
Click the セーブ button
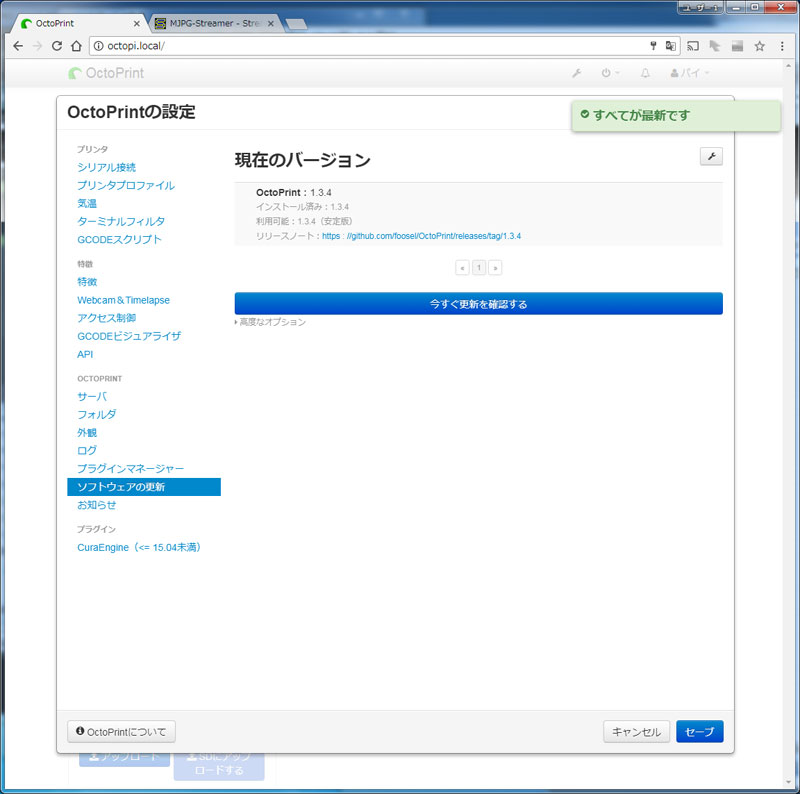tap(699, 732)
